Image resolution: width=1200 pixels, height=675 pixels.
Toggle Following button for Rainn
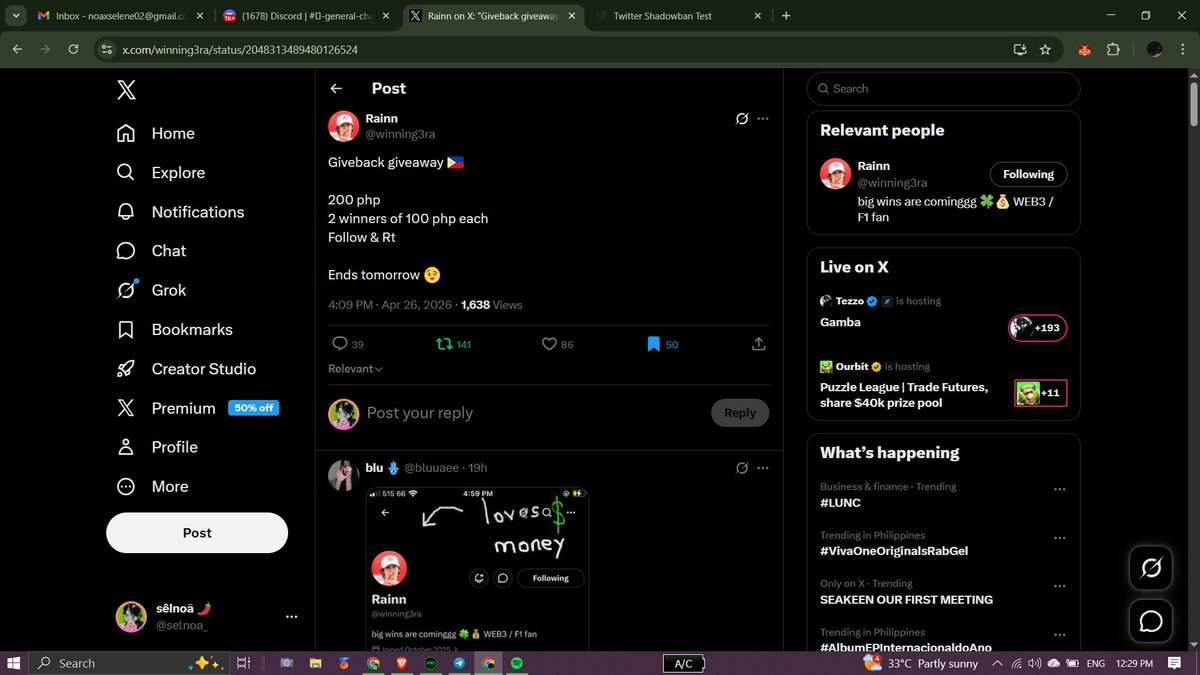(1029, 174)
